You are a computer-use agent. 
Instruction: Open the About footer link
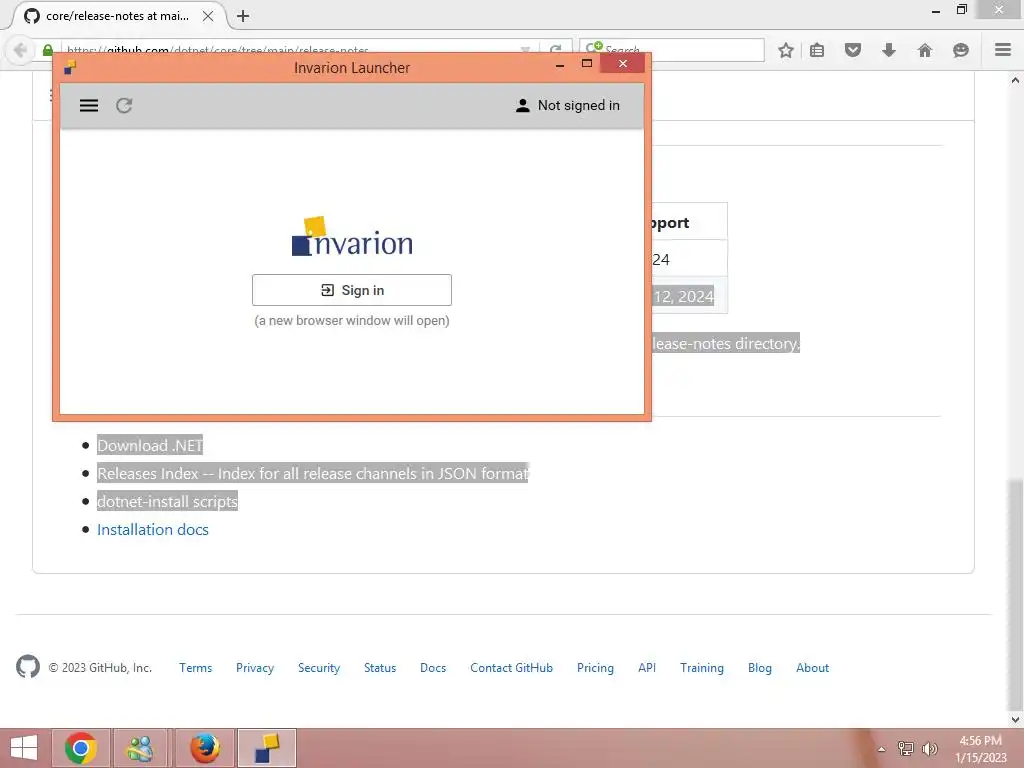(812, 667)
